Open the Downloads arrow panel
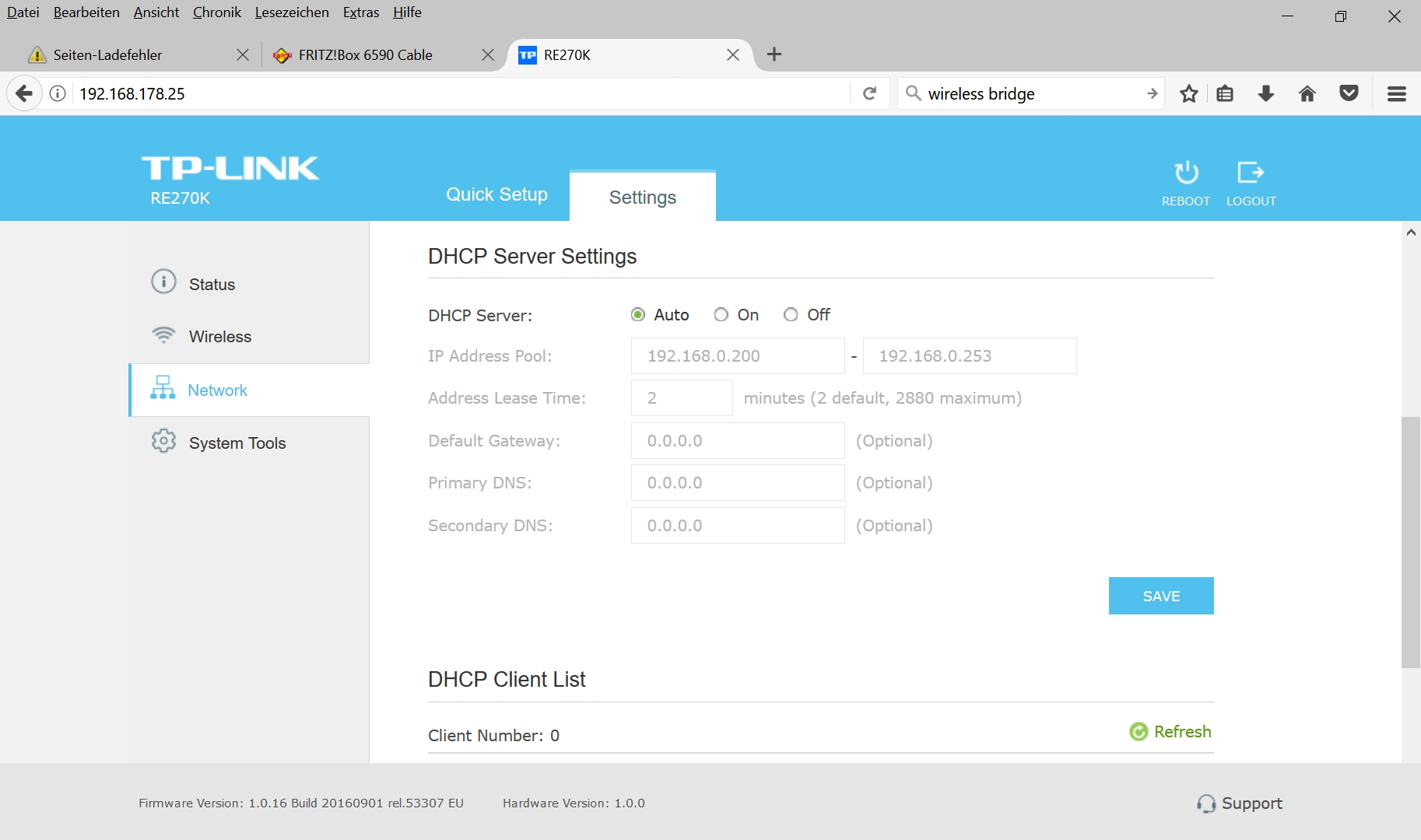Viewport: 1421px width, 840px height. (x=1266, y=94)
